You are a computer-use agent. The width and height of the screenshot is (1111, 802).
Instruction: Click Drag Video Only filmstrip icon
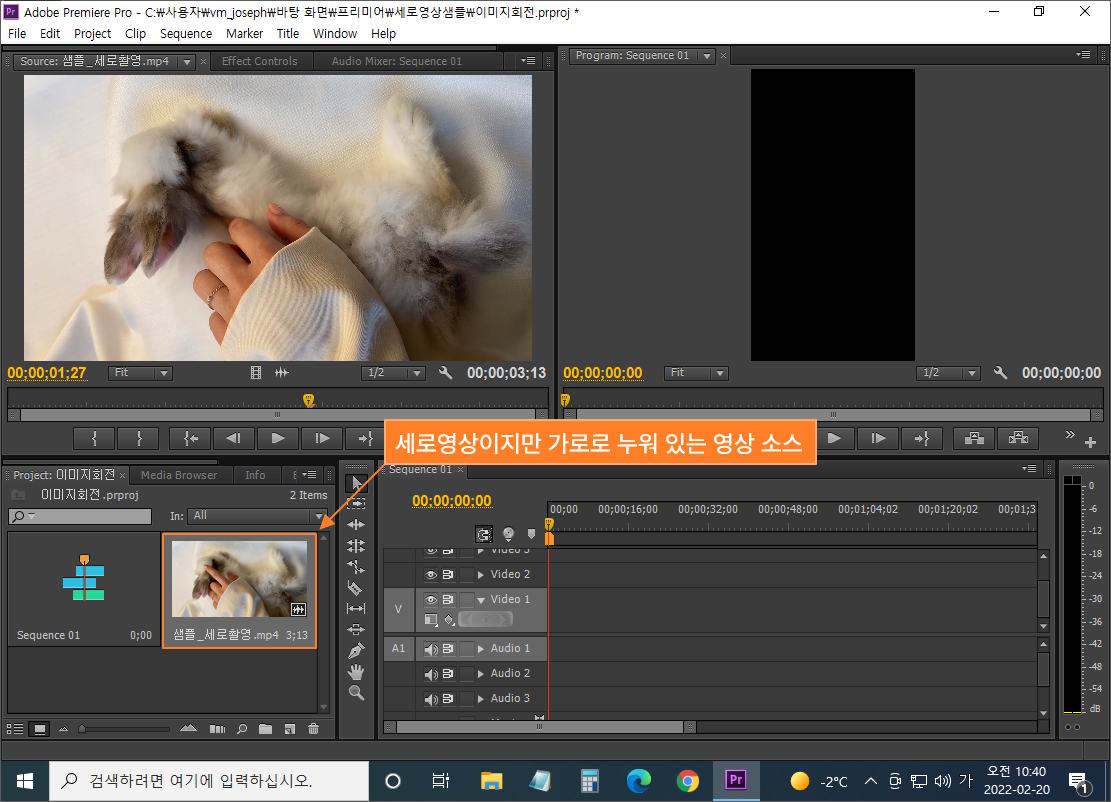coord(256,373)
